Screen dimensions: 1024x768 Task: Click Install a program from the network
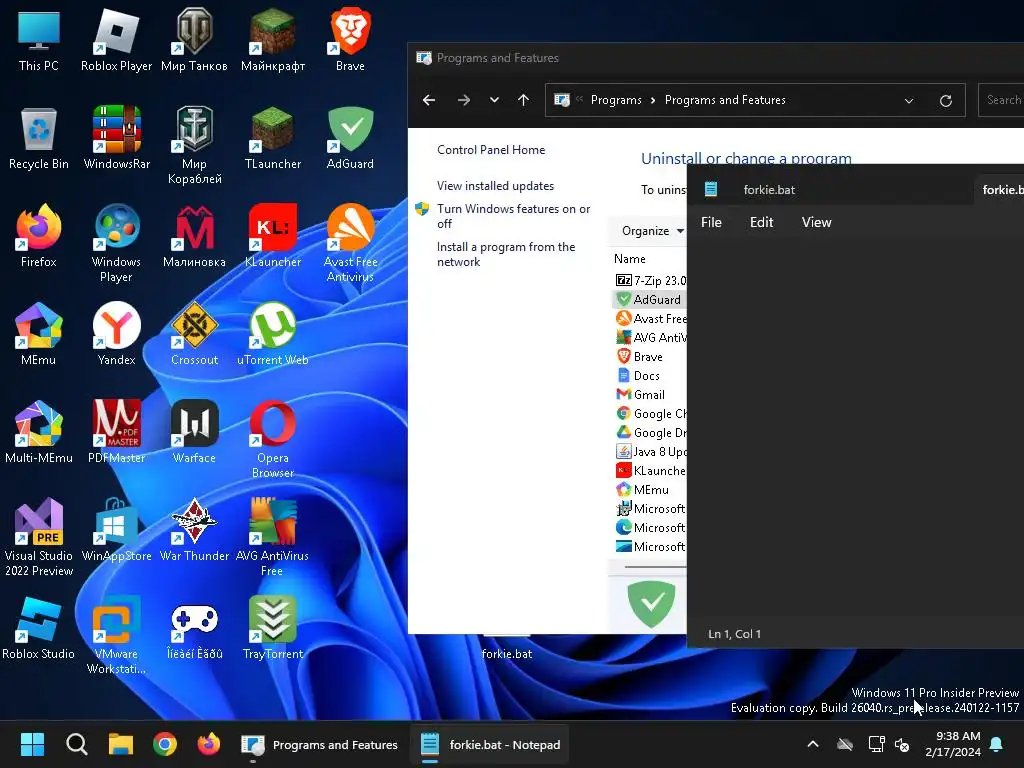[x=506, y=254]
